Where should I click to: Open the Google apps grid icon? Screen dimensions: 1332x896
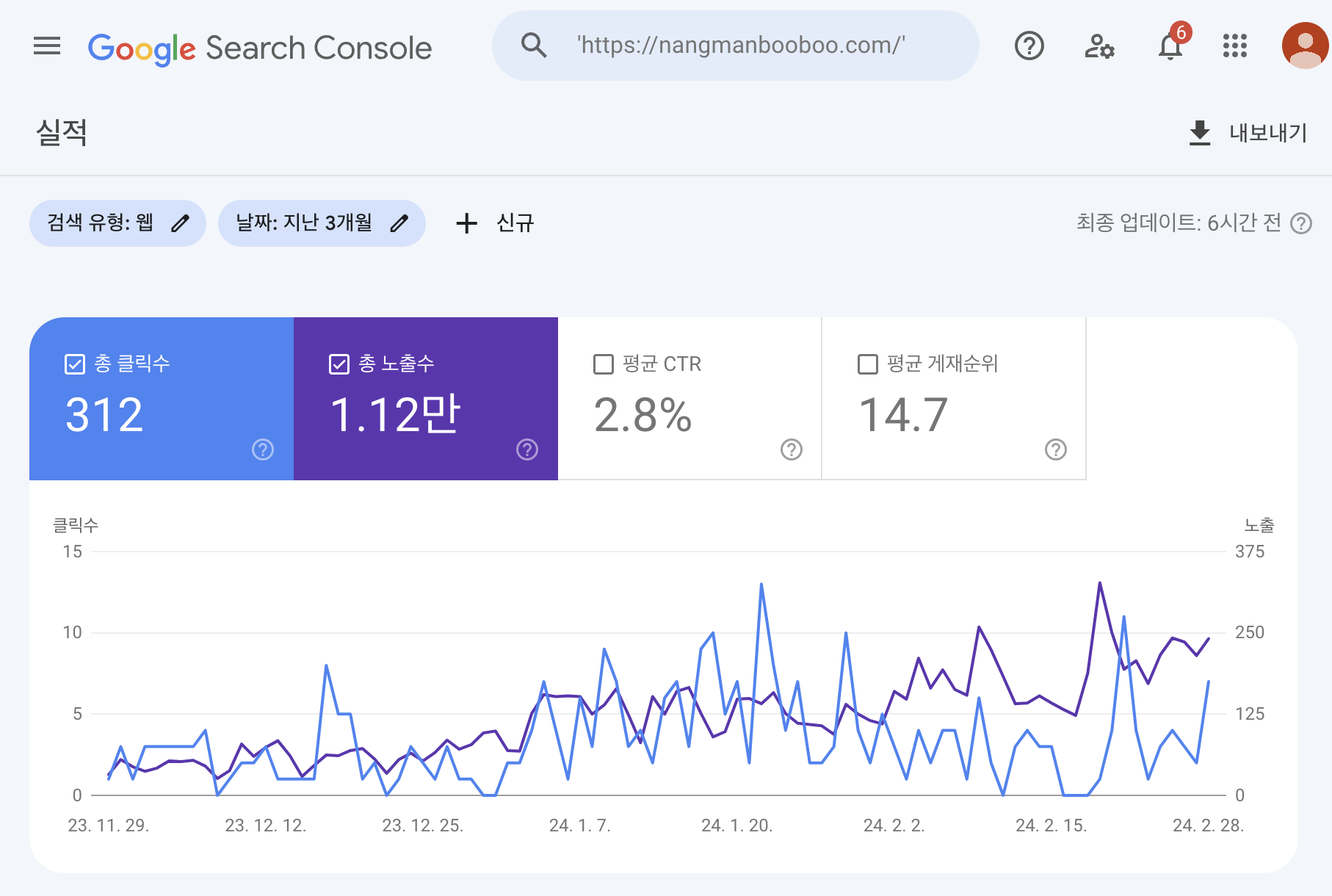click(1235, 46)
